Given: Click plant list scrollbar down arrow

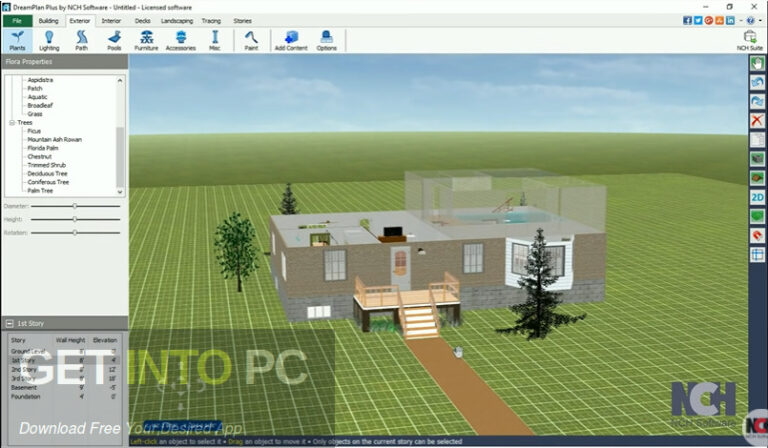Looking at the screenshot, I should pos(120,192).
